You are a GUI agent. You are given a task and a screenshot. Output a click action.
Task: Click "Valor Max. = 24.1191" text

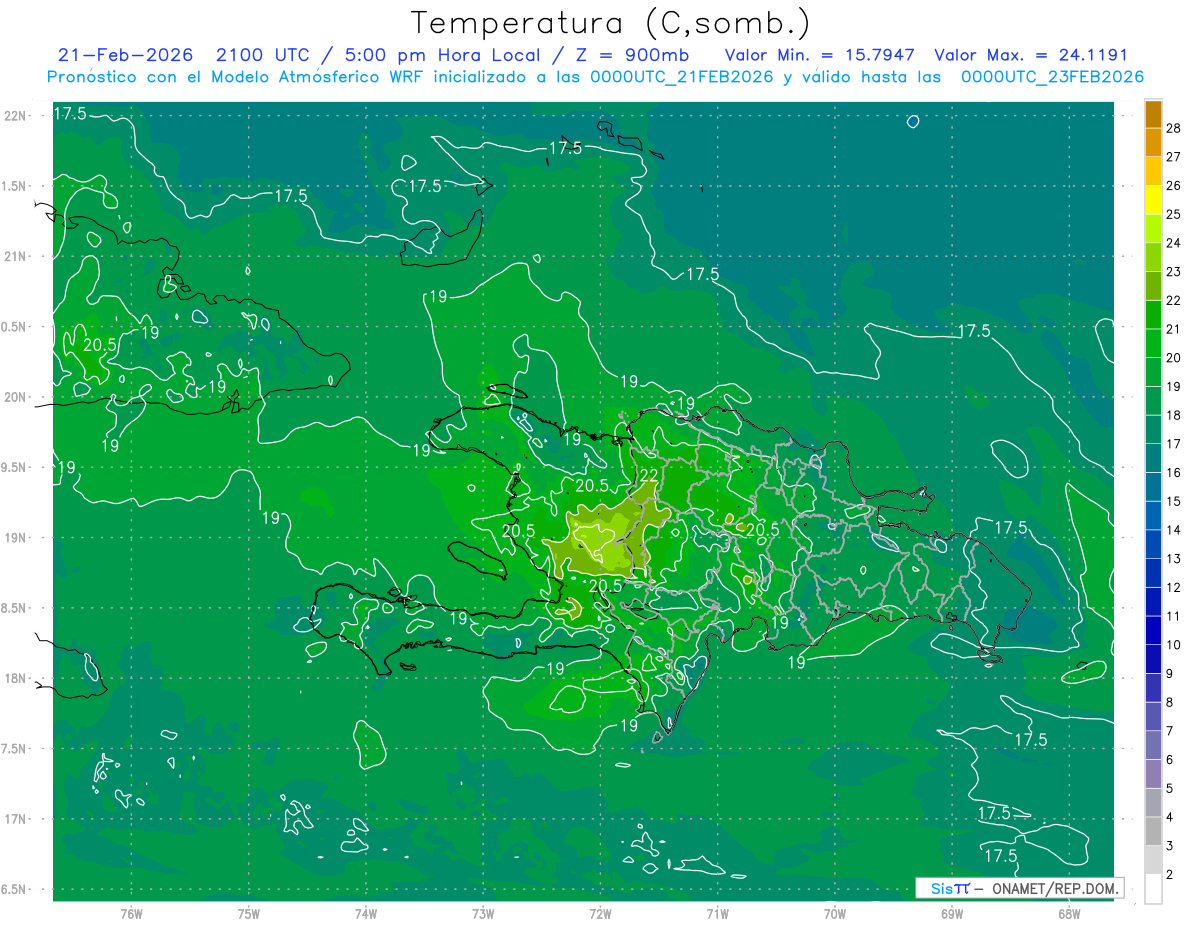pos(1031,55)
